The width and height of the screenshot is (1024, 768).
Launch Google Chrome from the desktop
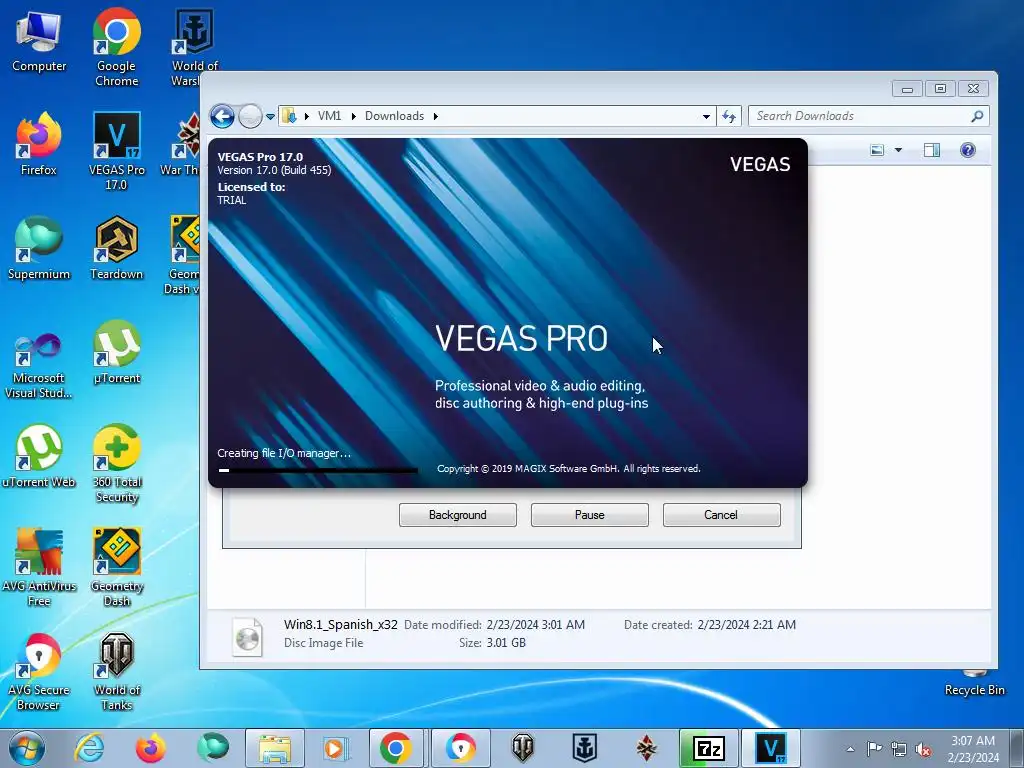point(116,48)
